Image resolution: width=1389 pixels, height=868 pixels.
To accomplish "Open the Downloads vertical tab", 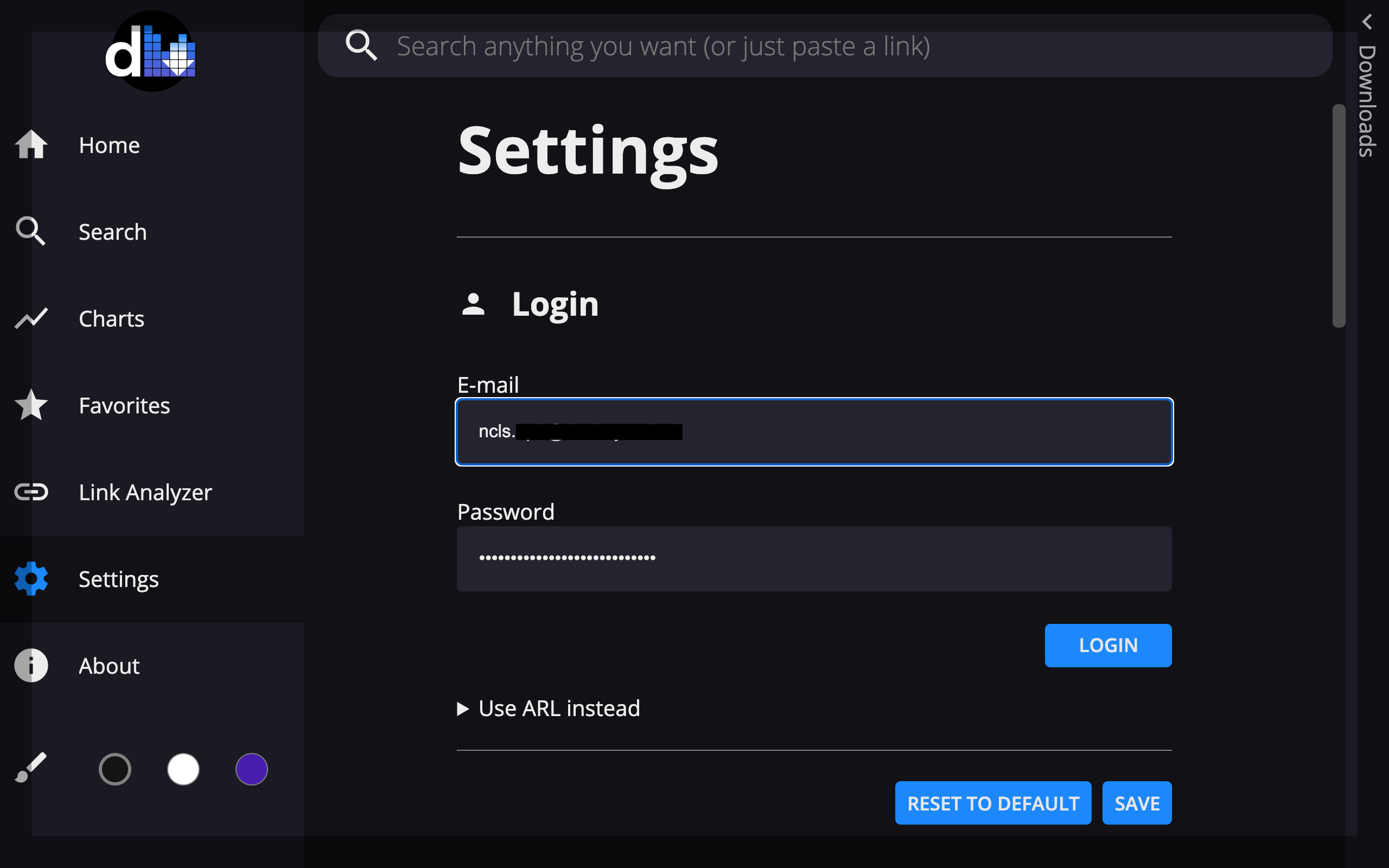I will click(x=1367, y=101).
